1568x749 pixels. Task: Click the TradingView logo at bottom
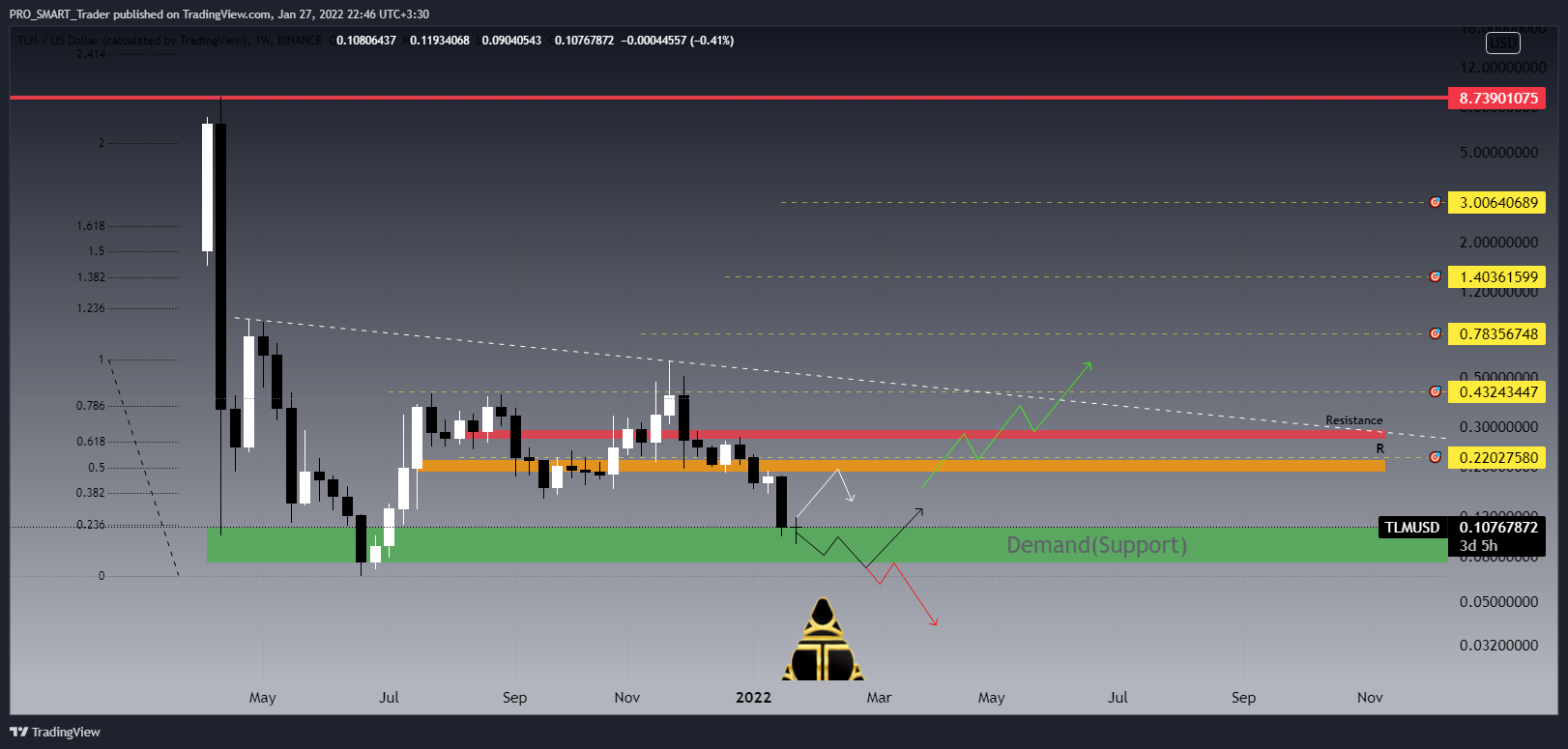coord(55,732)
